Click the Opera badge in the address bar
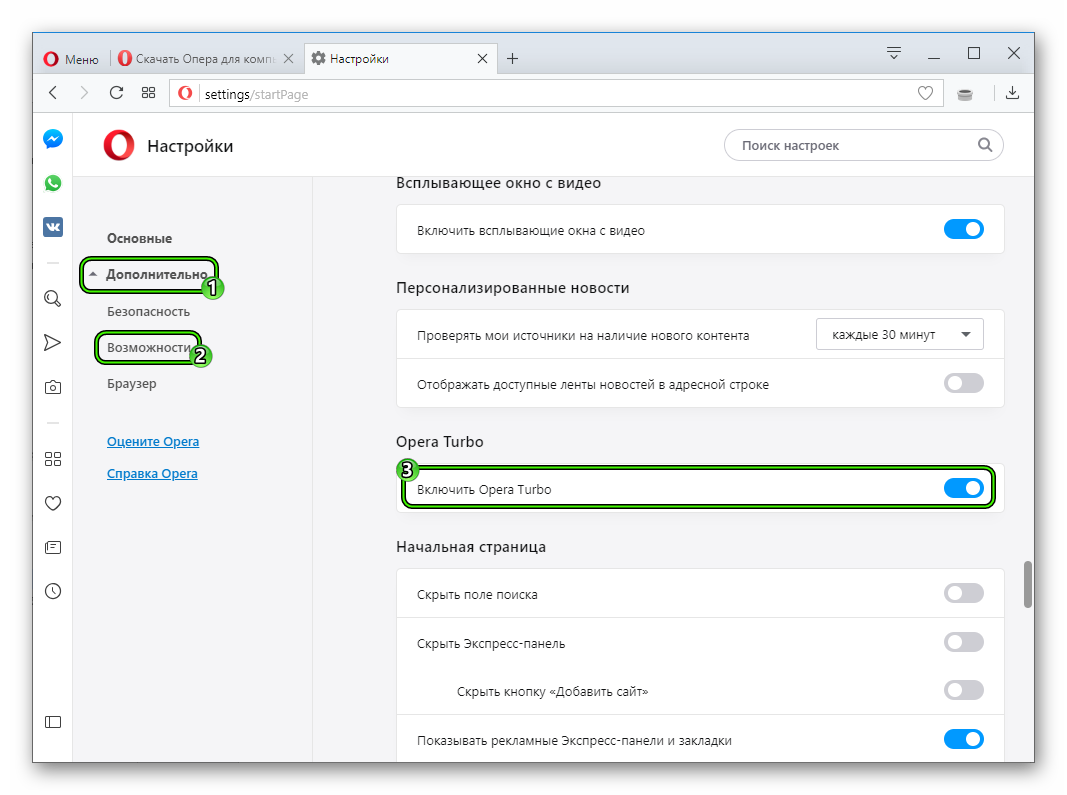 [185, 93]
